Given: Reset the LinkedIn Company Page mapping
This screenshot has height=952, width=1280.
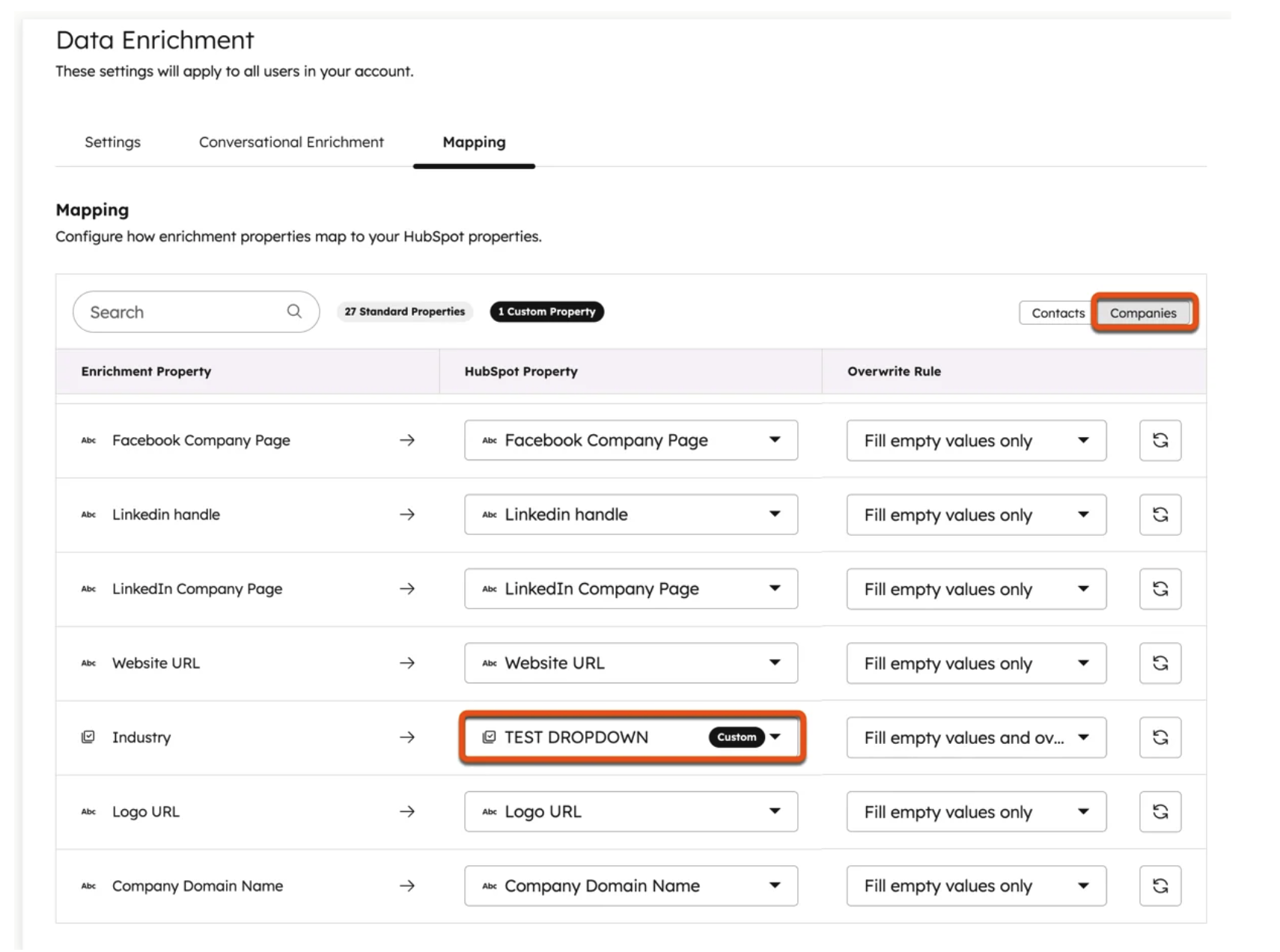Looking at the screenshot, I should (x=1159, y=588).
